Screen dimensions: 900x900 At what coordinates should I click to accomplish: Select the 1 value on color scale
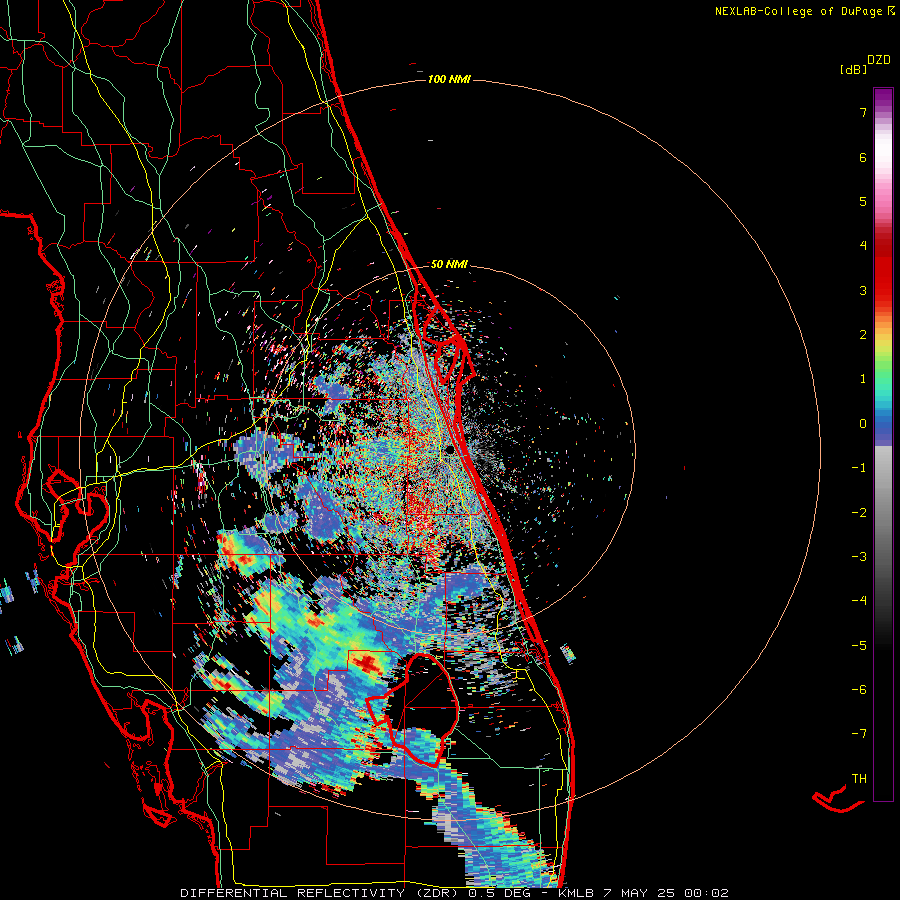click(863, 379)
